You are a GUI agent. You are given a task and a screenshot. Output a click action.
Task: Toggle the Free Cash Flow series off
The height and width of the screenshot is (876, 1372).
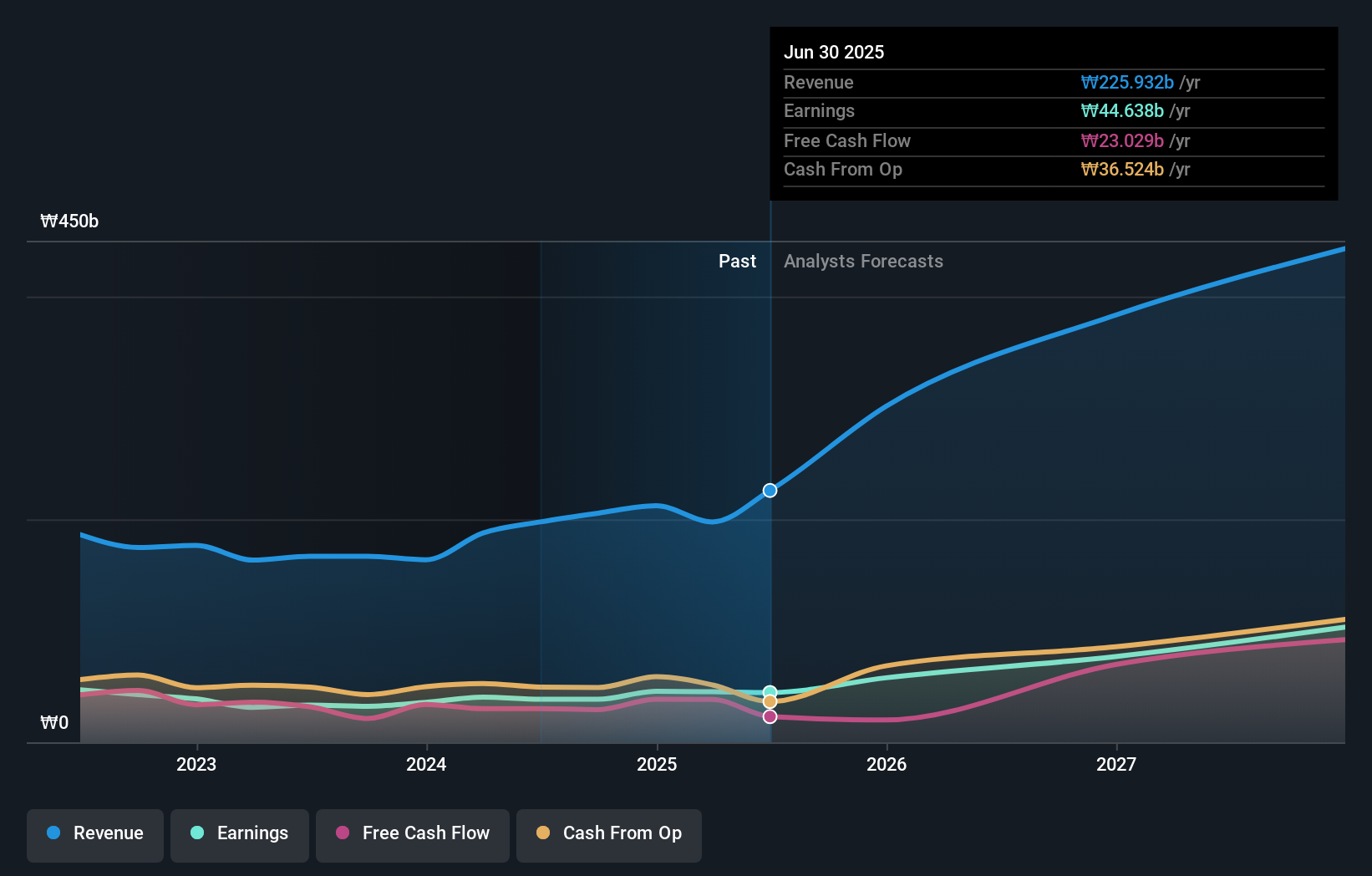(x=412, y=833)
